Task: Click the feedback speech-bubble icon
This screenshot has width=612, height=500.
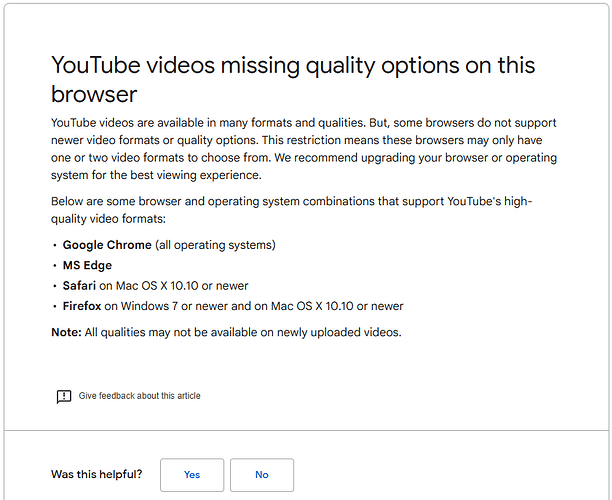Action: tap(64, 396)
